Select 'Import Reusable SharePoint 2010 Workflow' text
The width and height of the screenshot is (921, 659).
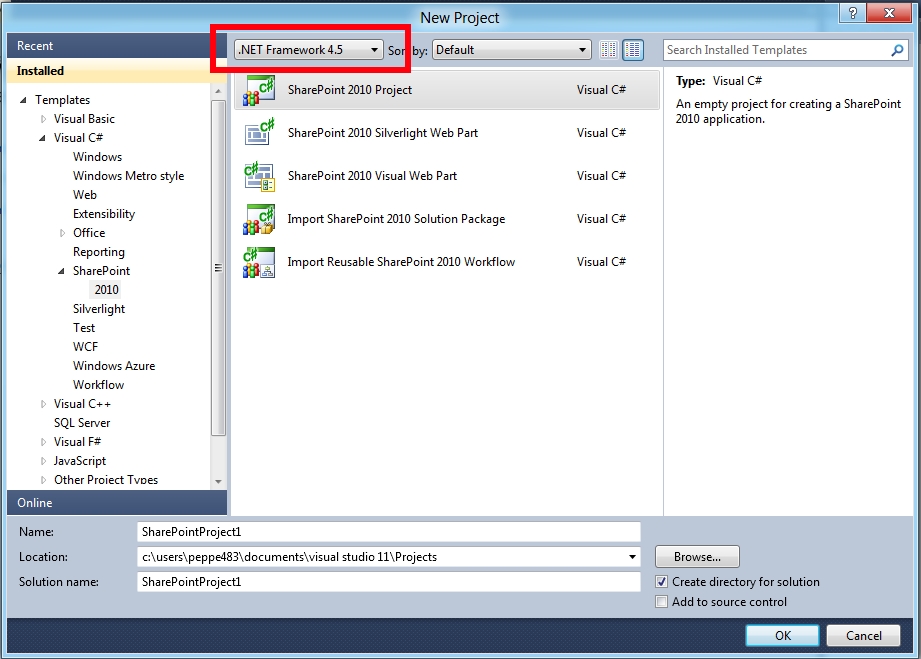[401, 262]
